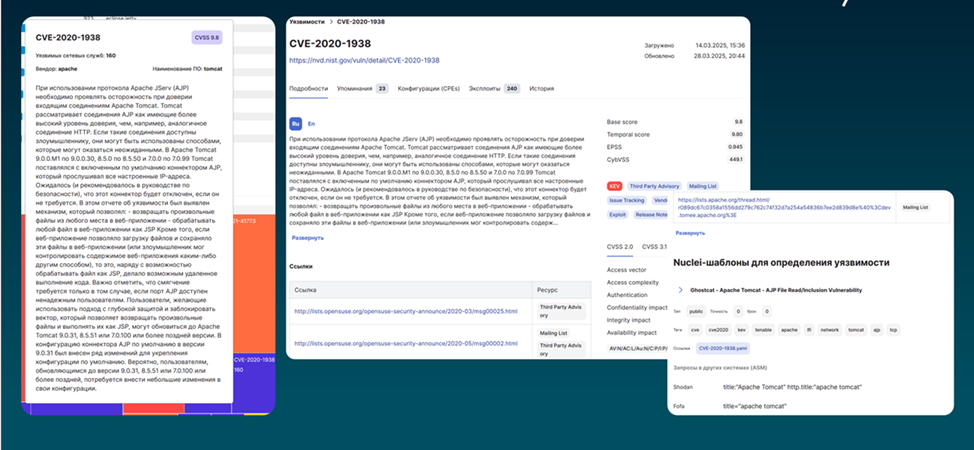
Task: Click the red KEV tag
Action: [614, 186]
